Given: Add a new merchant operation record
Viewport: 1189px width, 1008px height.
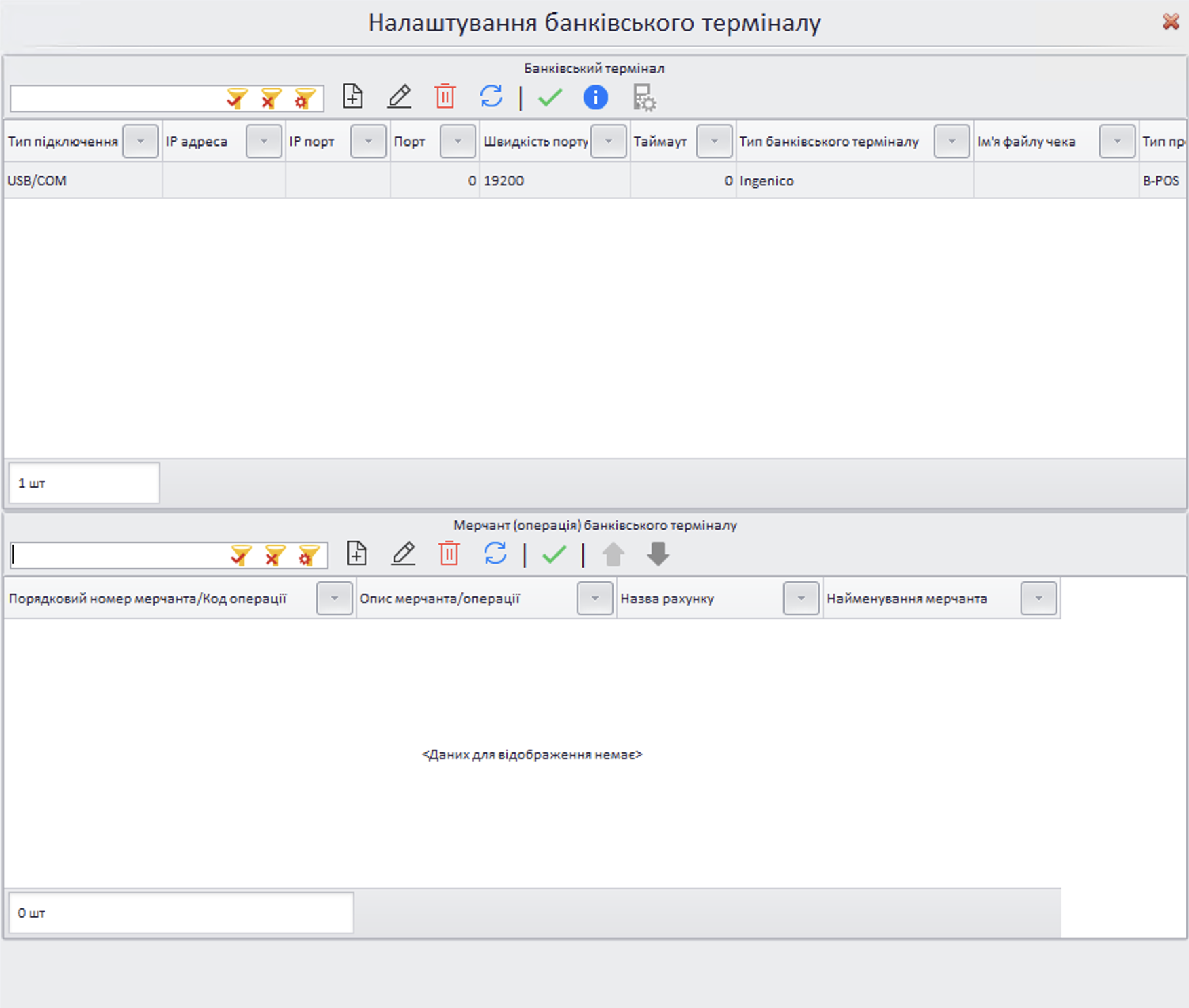Looking at the screenshot, I should click(357, 554).
